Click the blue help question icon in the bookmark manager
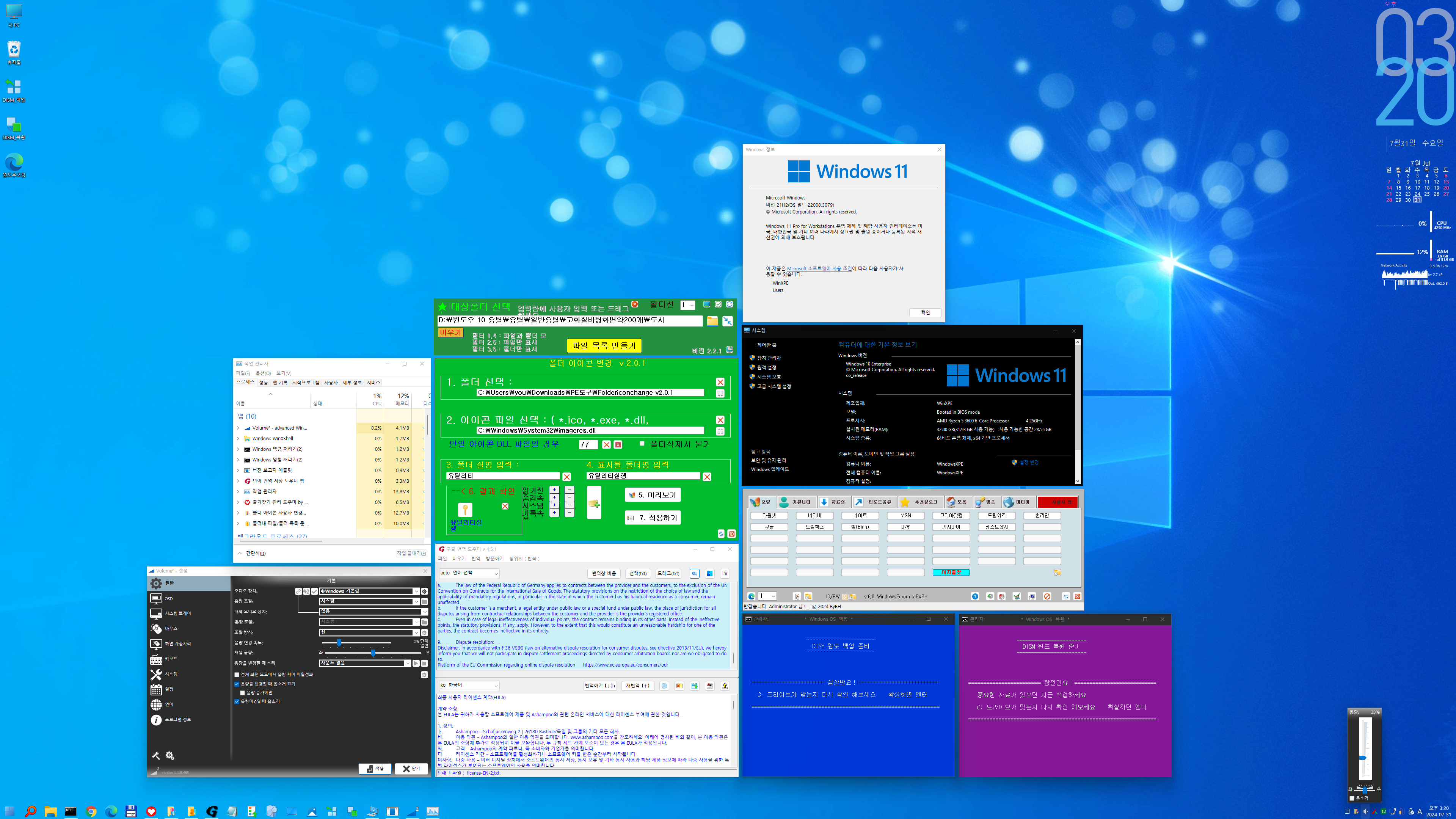 coord(975,596)
